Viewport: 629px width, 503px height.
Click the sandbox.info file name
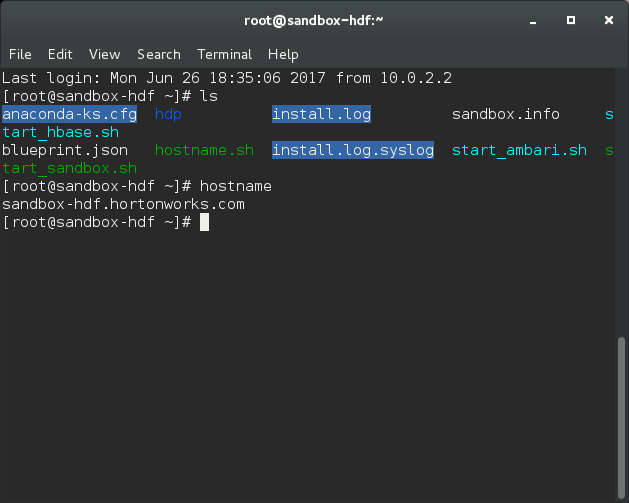[x=505, y=115]
